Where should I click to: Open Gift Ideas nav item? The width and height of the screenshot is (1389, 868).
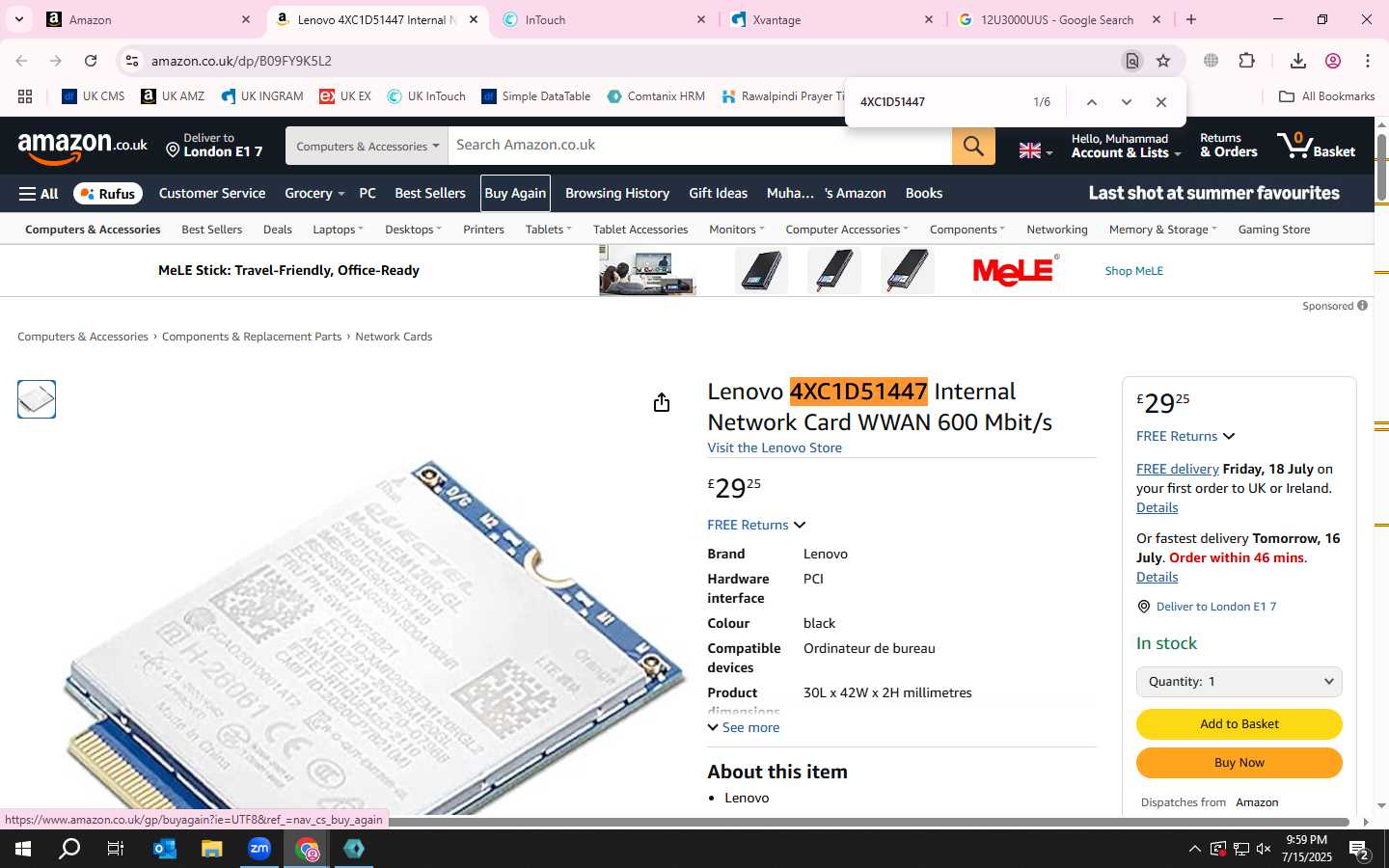(x=719, y=194)
